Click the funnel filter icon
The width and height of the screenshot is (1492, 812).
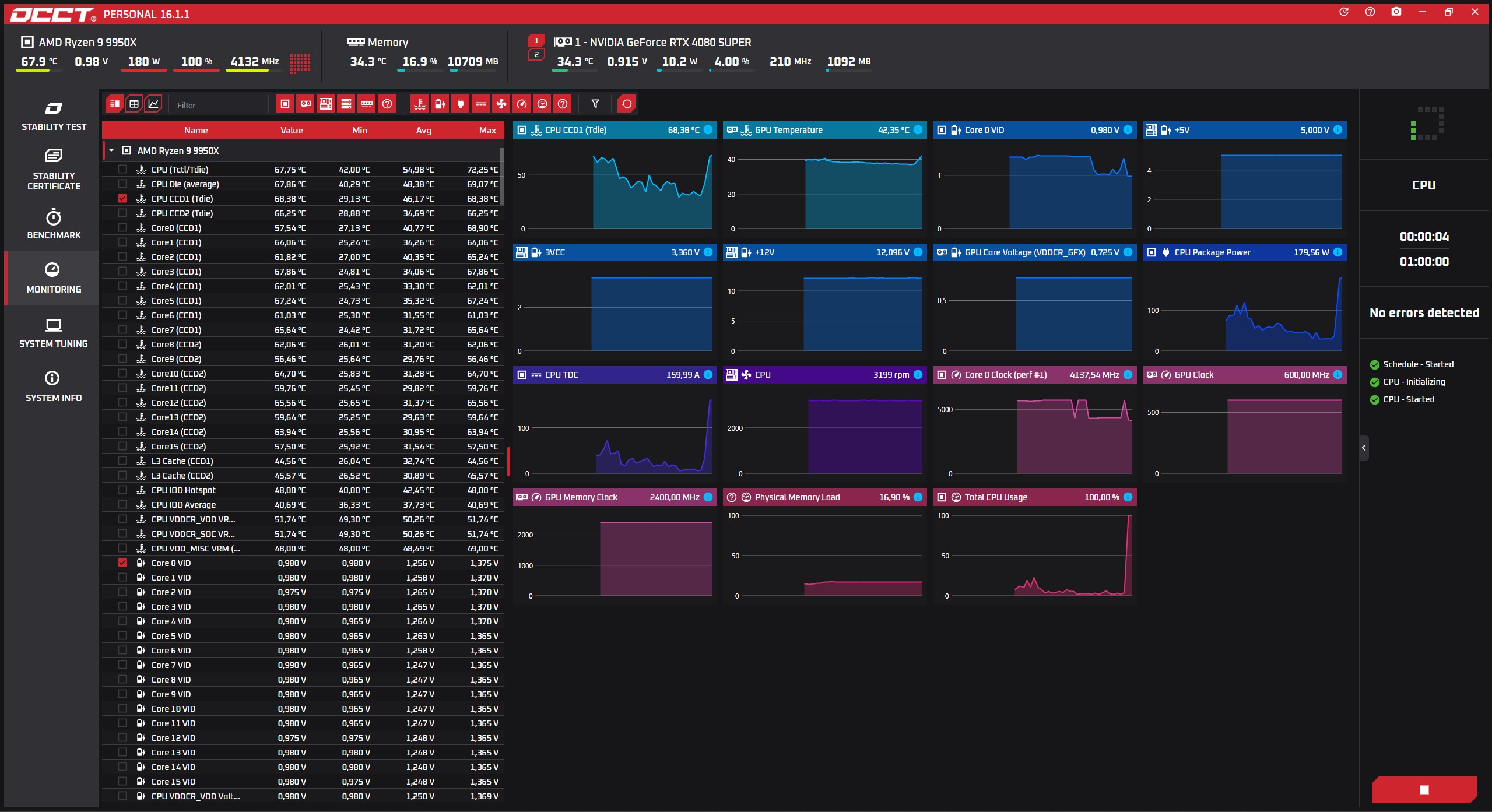pyautogui.click(x=595, y=104)
